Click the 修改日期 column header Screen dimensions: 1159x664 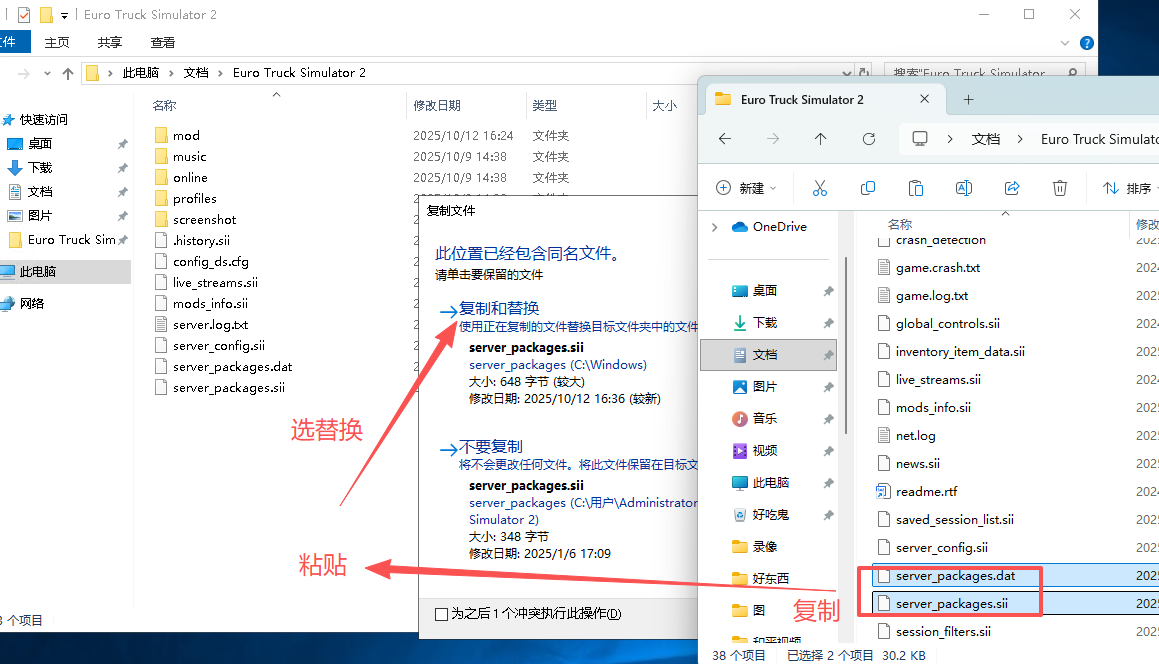437,105
